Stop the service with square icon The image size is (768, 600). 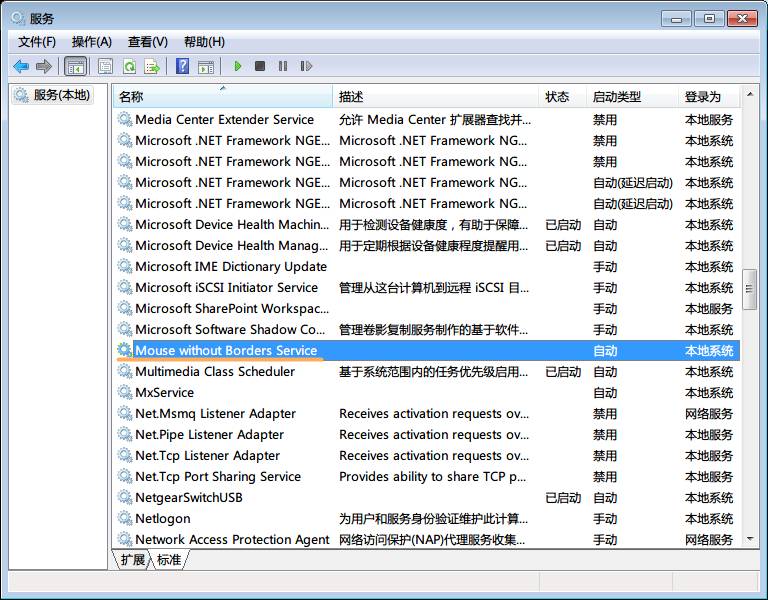260,66
